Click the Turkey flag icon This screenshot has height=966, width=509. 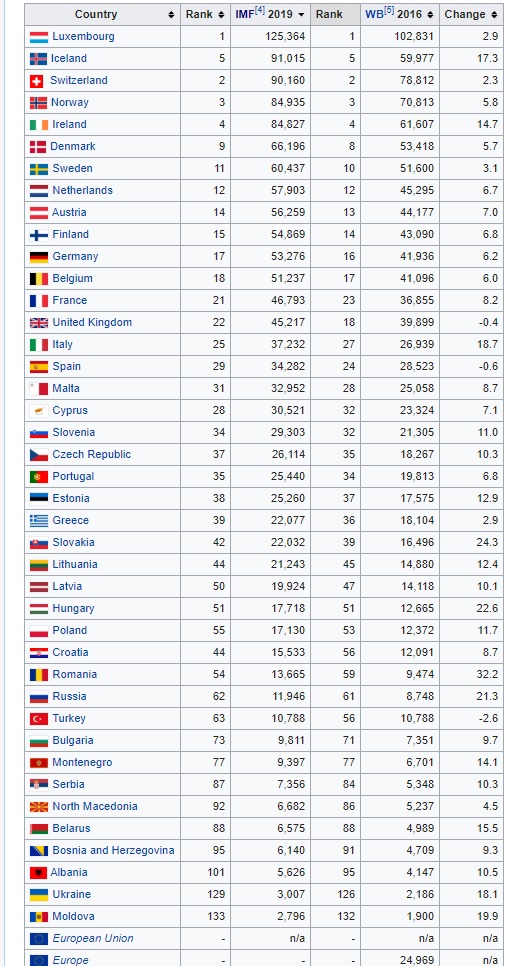[38, 719]
